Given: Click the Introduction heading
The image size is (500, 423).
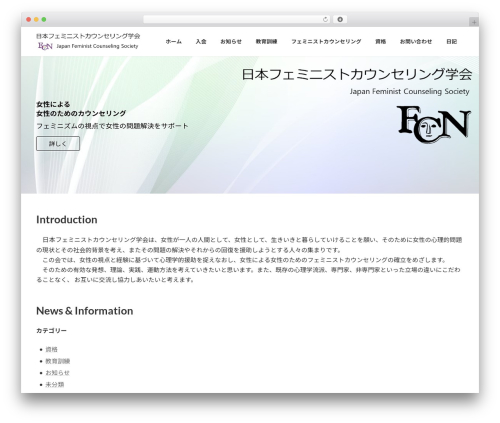Looking at the screenshot, I should (x=67, y=220).
